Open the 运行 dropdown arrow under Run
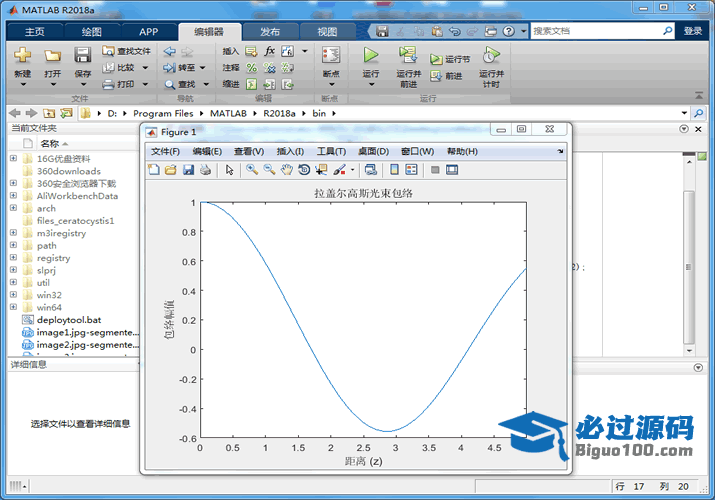Viewport: 715px width, 500px height. (x=371, y=85)
